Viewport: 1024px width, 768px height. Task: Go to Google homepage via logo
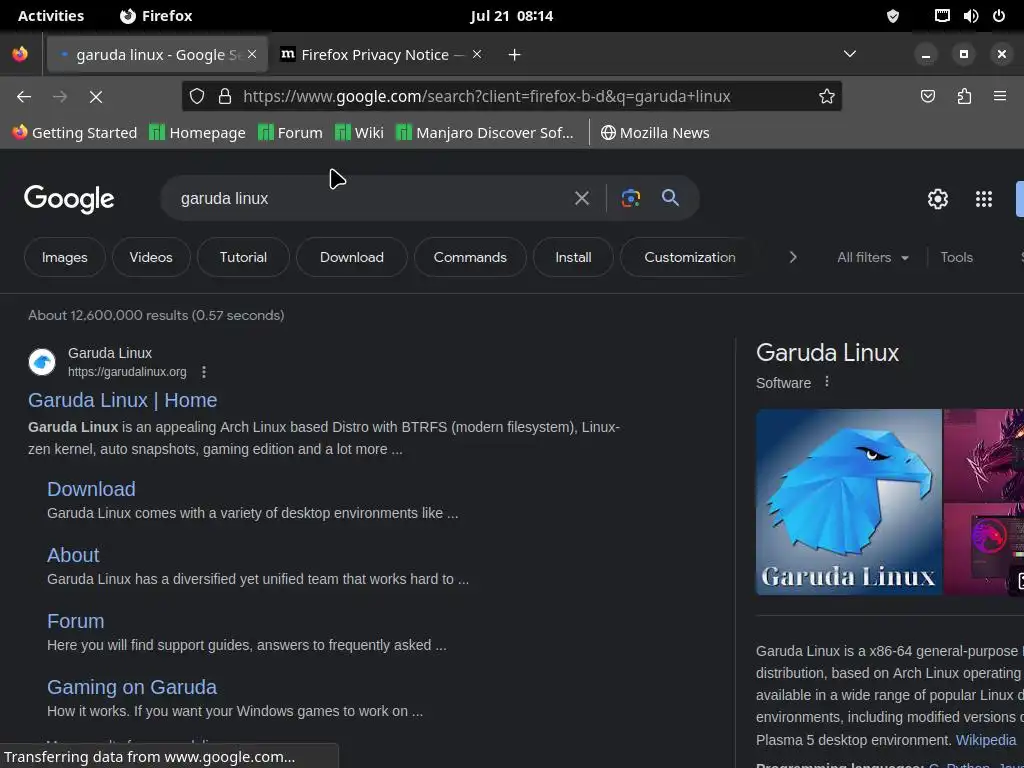(x=69, y=199)
